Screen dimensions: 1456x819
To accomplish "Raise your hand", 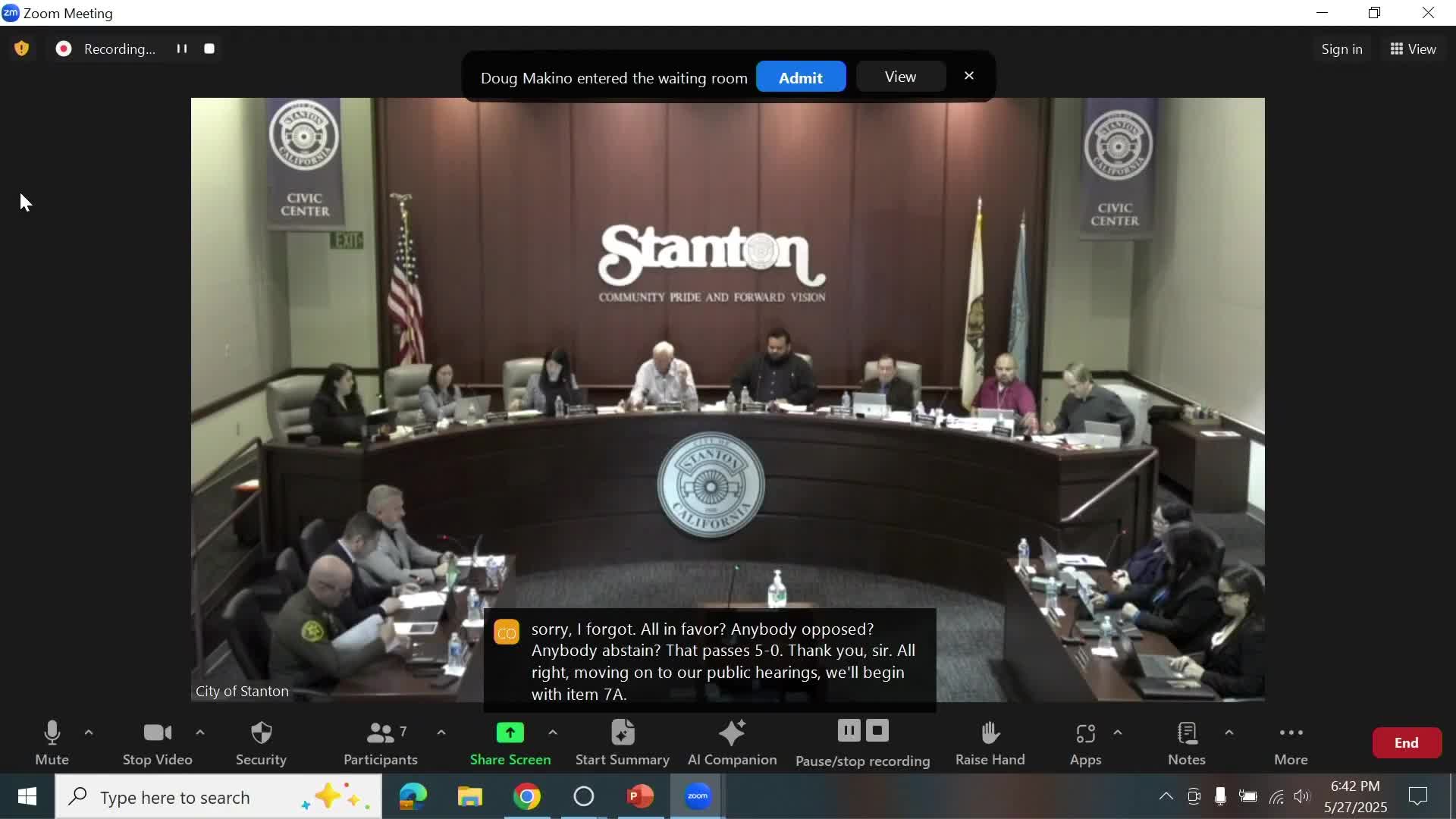I will click(x=990, y=742).
